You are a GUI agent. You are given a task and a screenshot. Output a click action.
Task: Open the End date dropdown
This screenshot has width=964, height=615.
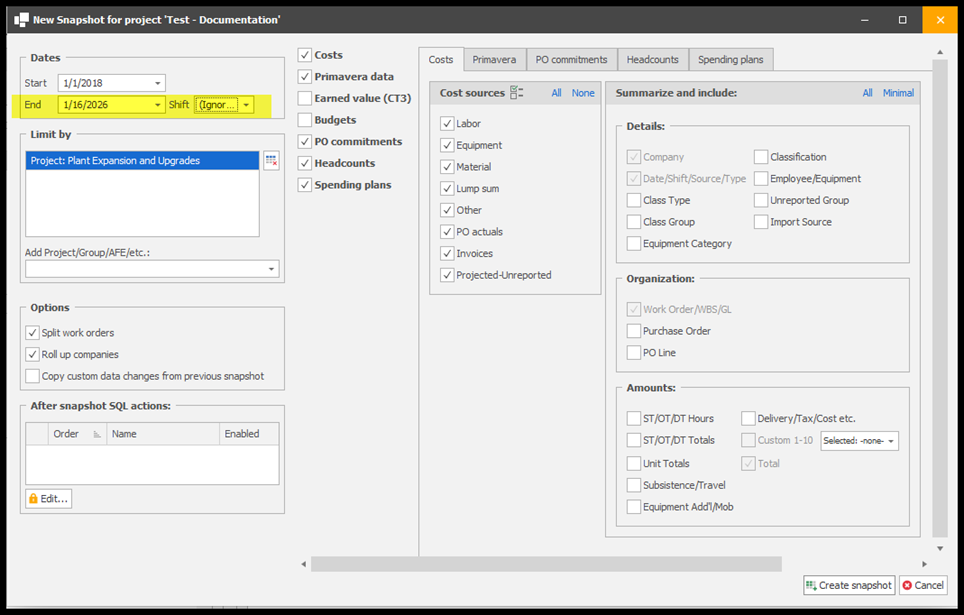[x=158, y=105]
